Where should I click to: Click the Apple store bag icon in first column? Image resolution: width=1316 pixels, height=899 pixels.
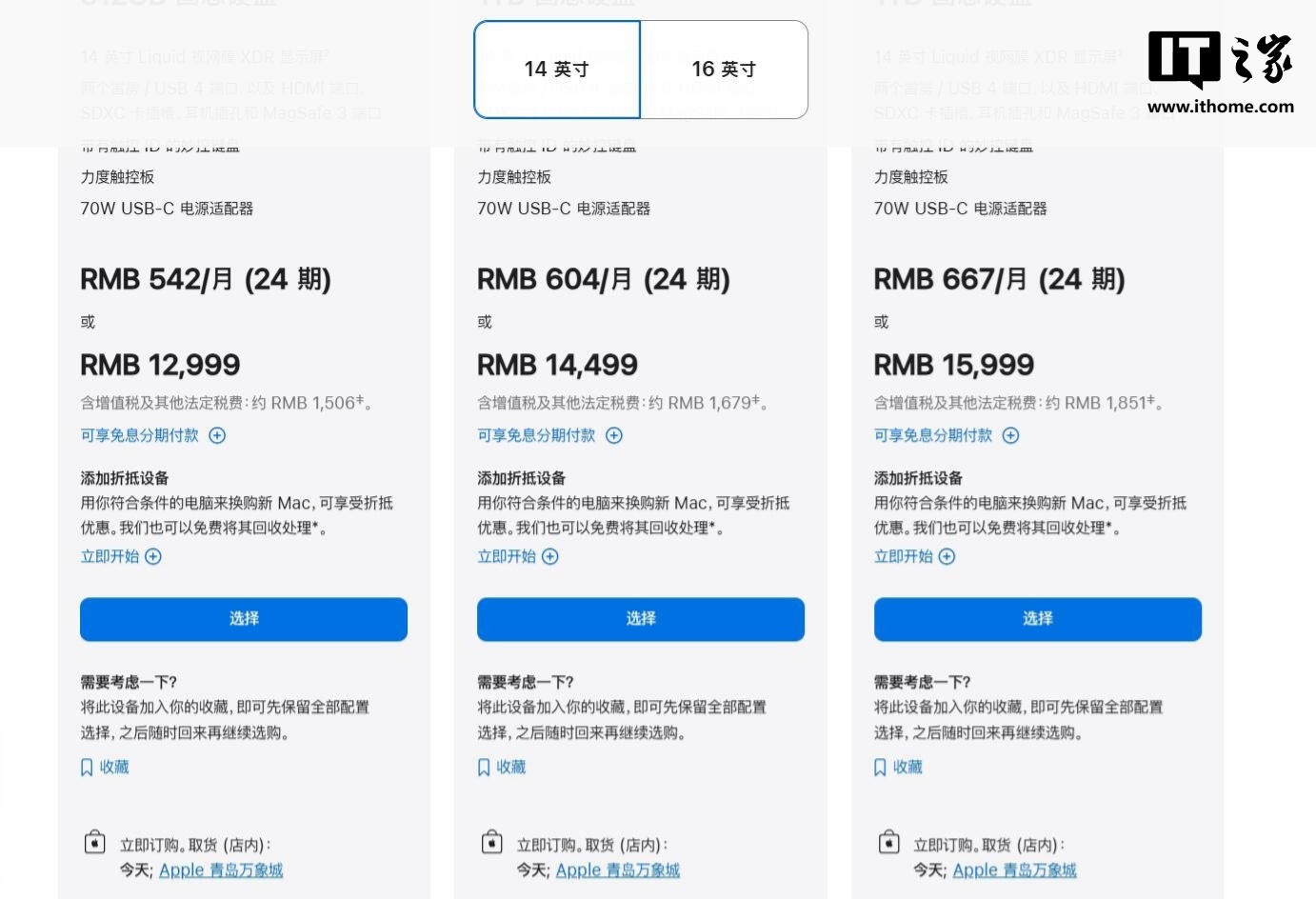[x=94, y=843]
